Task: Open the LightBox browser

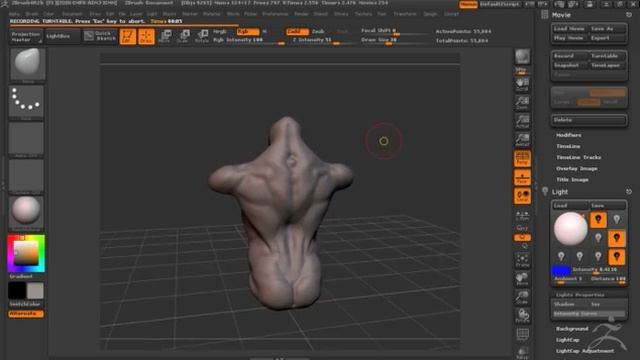Action: click(63, 36)
